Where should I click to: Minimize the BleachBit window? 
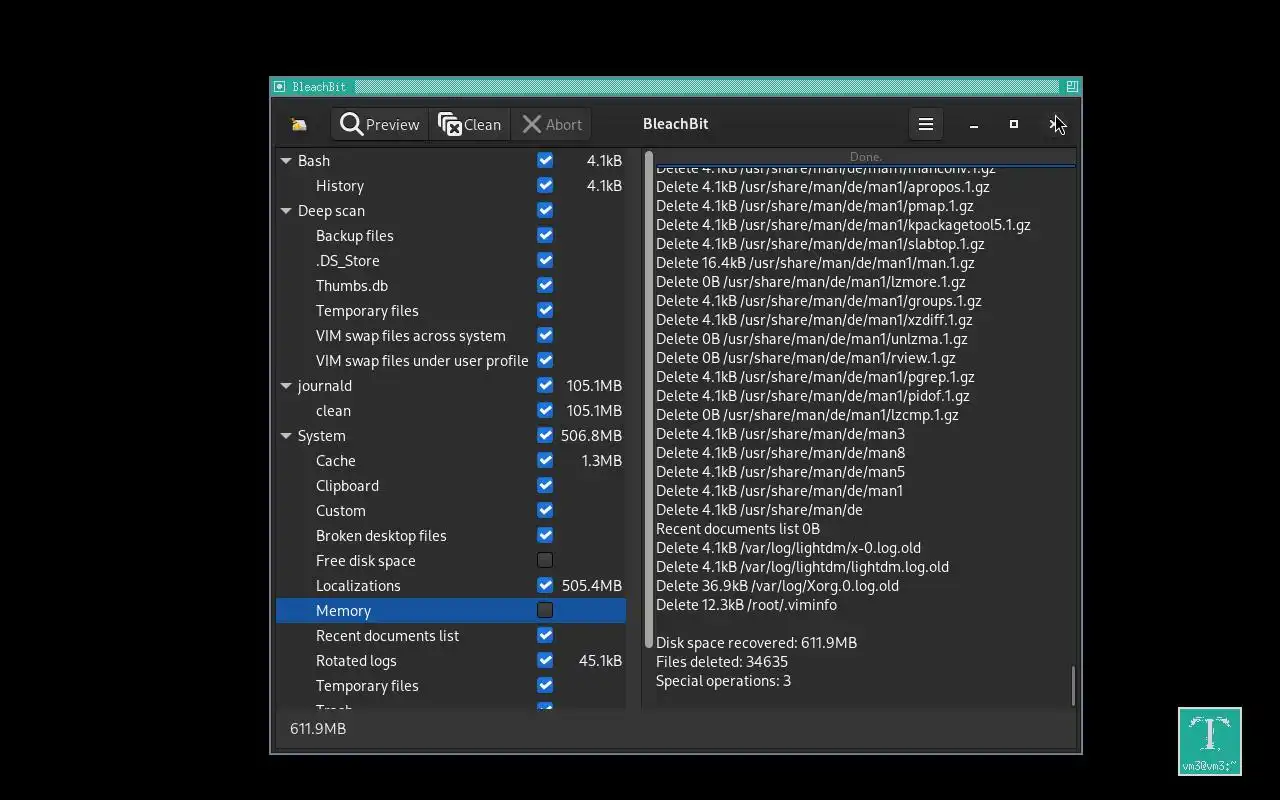tap(974, 124)
